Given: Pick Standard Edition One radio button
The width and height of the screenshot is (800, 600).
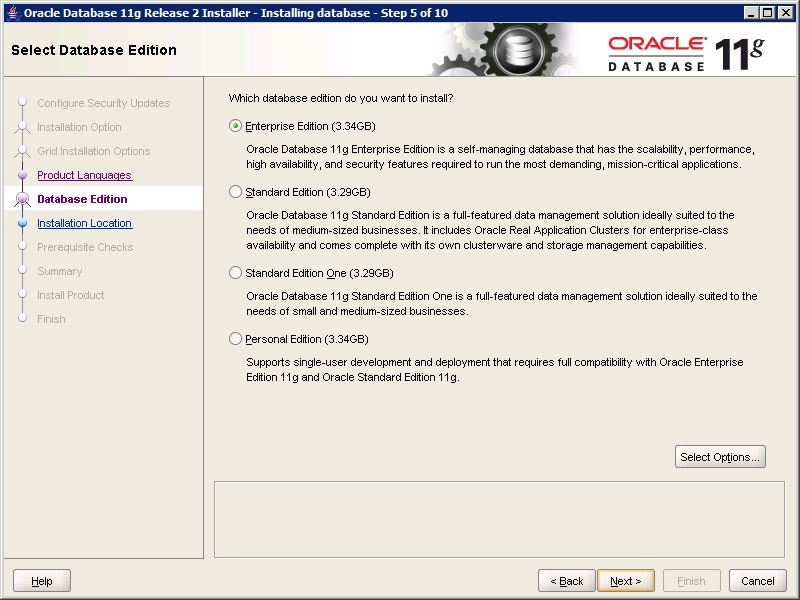Looking at the screenshot, I should tap(235, 273).
